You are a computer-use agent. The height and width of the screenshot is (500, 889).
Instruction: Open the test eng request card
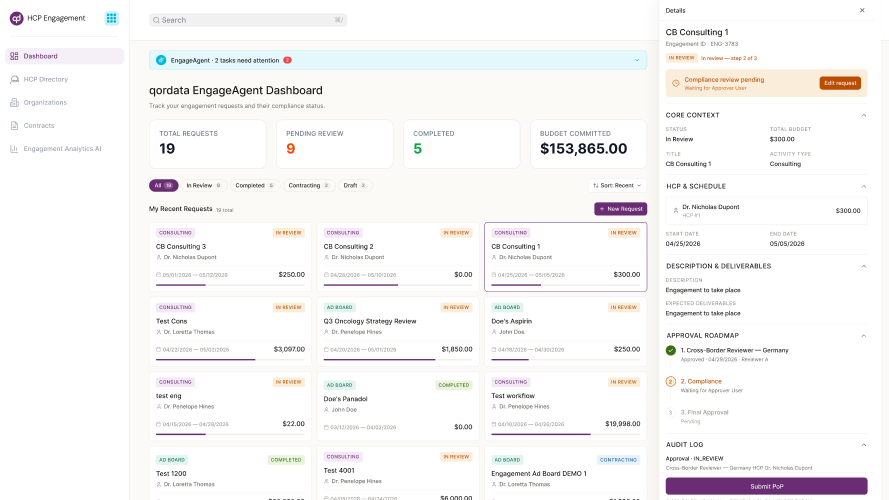coord(230,406)
